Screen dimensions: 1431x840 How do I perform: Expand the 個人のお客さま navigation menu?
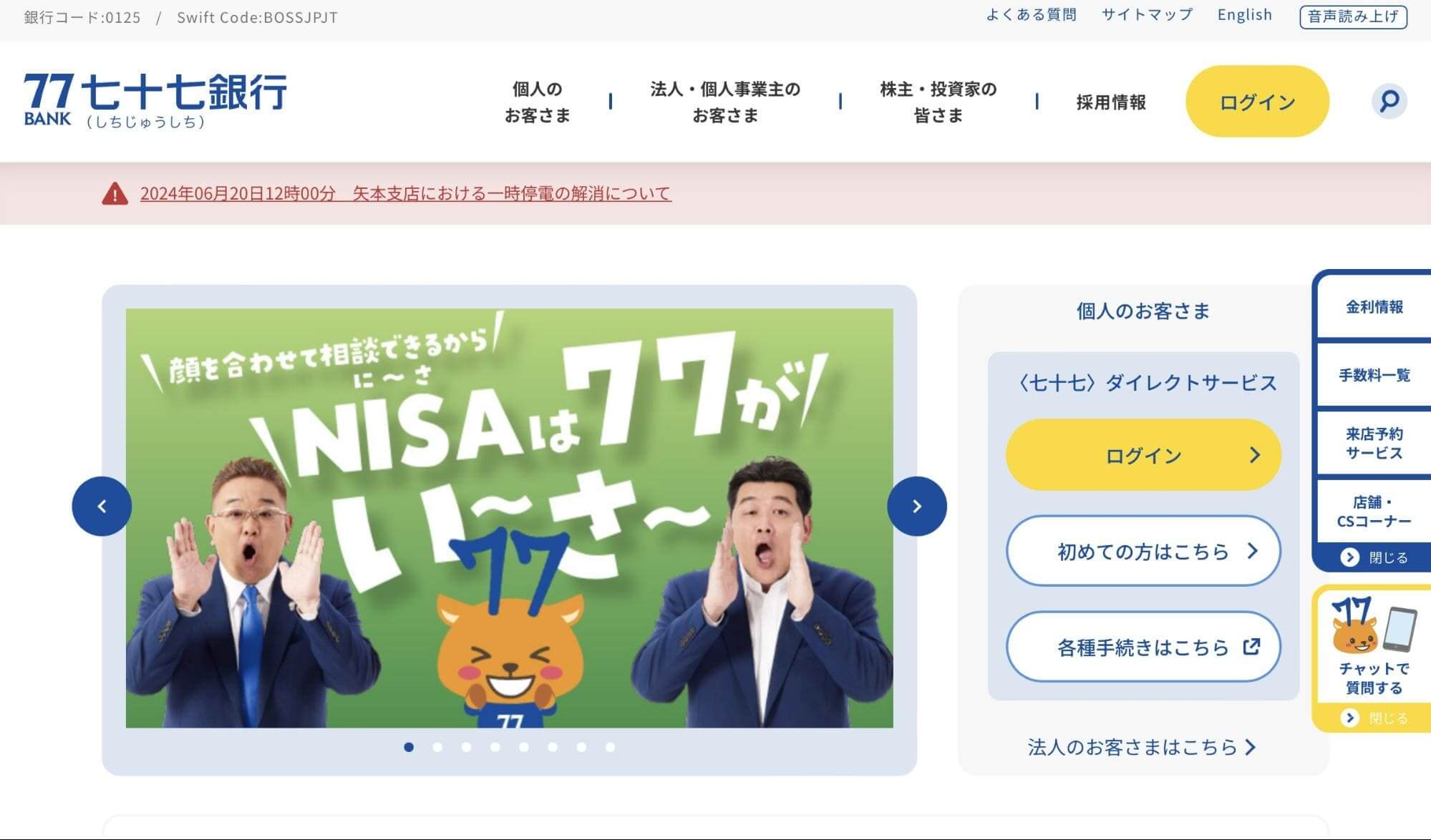(537, 102)
